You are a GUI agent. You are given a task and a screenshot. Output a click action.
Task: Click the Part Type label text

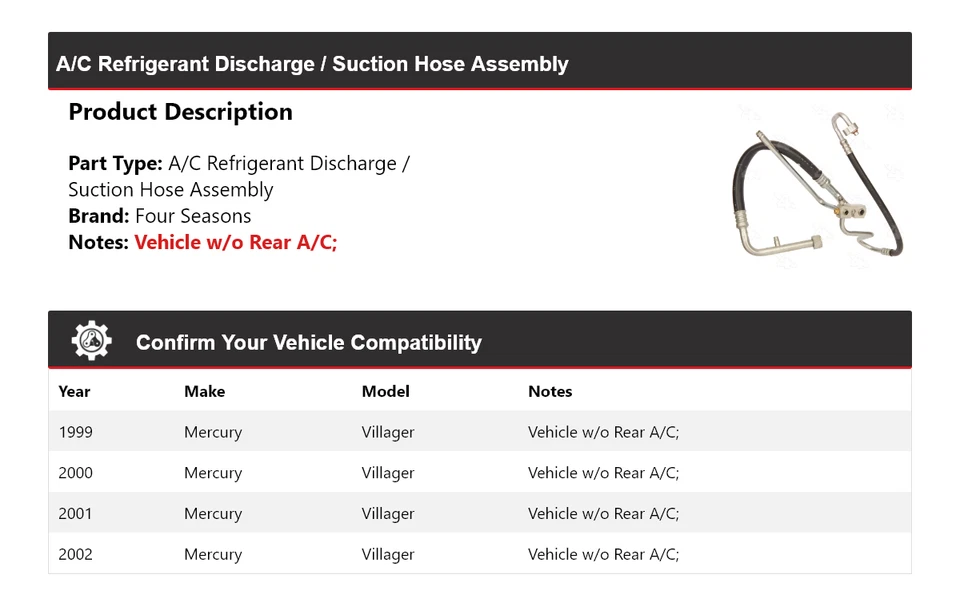[x=115, y=163]
